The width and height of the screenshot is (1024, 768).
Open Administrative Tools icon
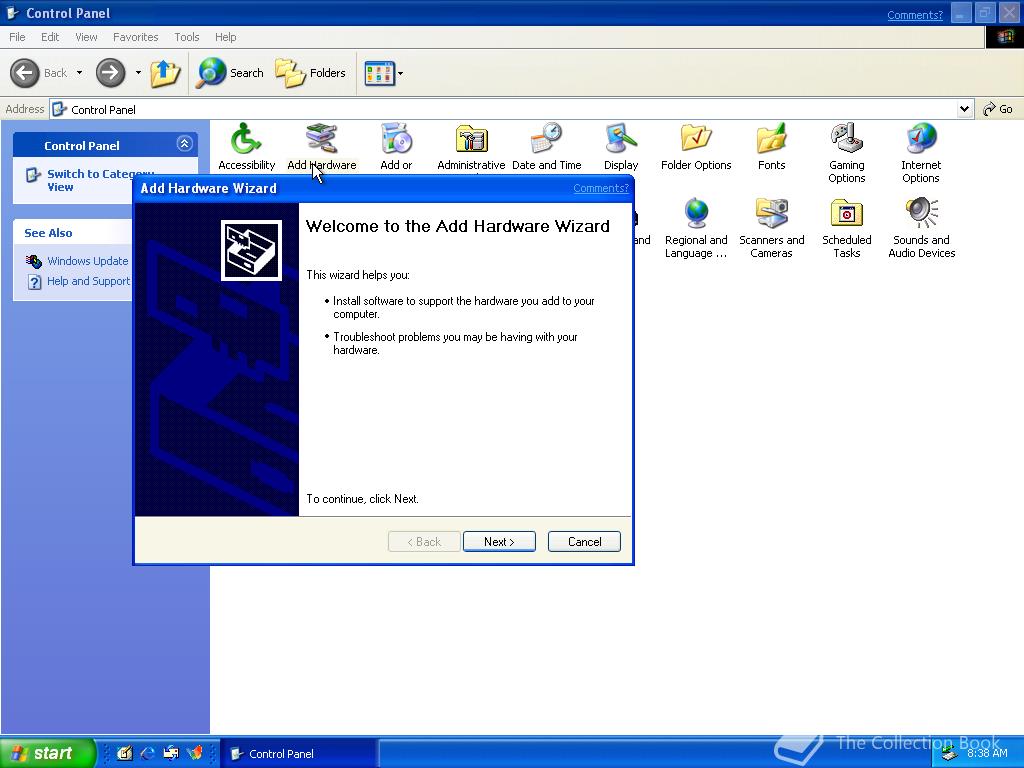pyautogui.click(x=471, y=148)
